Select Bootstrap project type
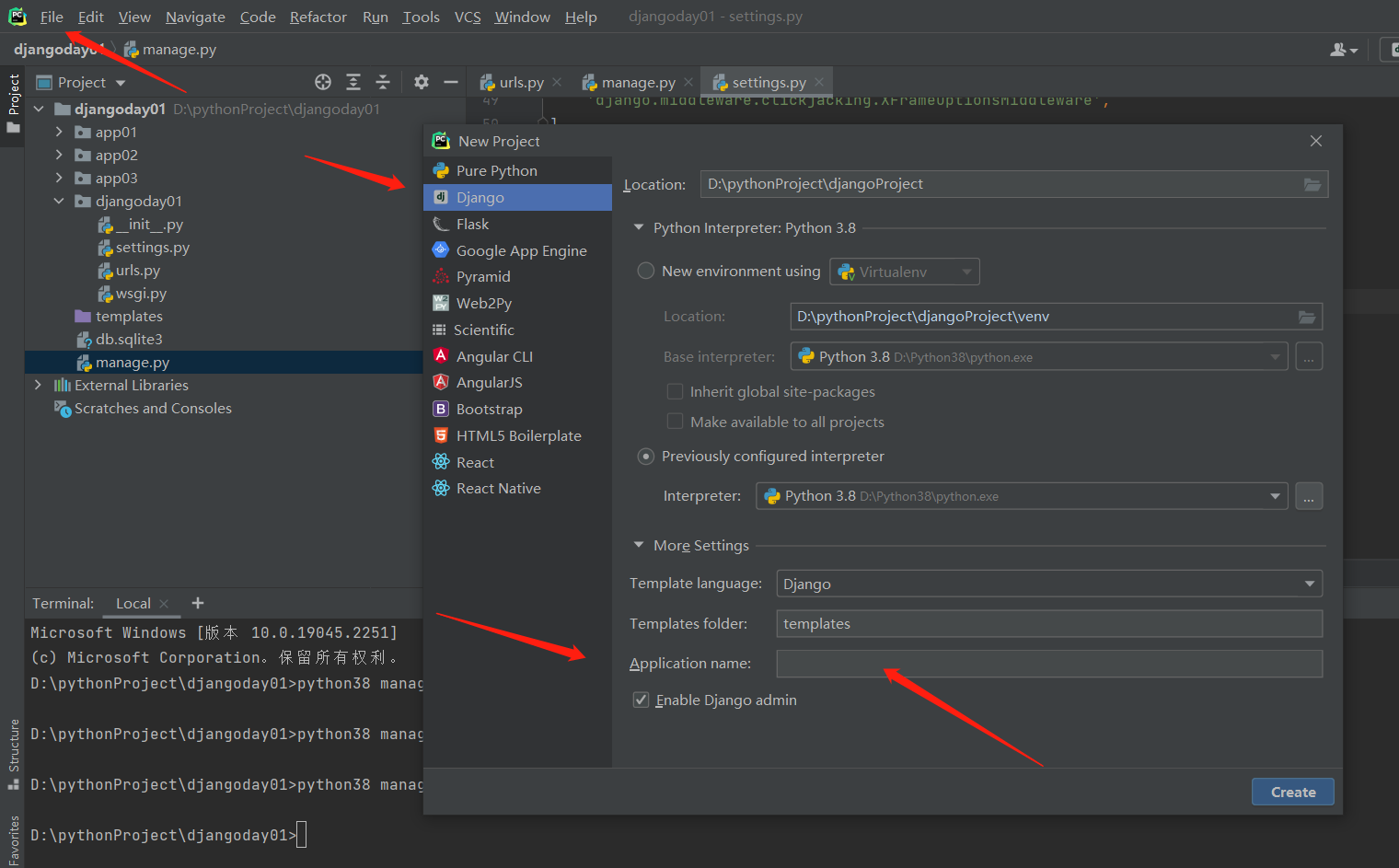1399x868 pixels. pos(517,410)
